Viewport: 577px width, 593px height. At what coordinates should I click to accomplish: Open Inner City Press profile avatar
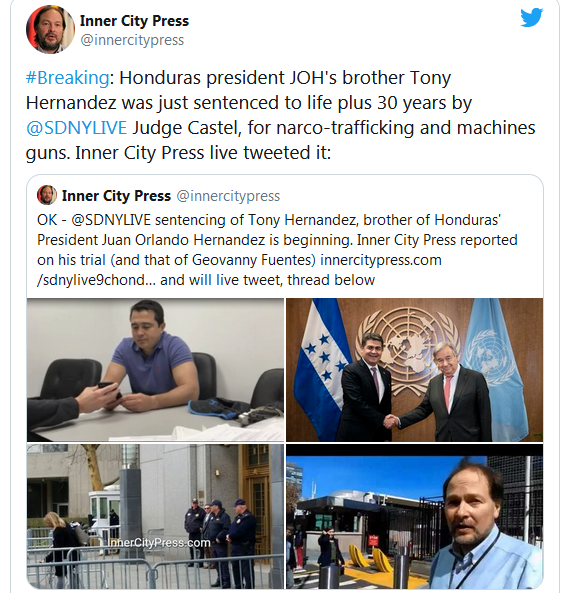[x=50, y=29]
